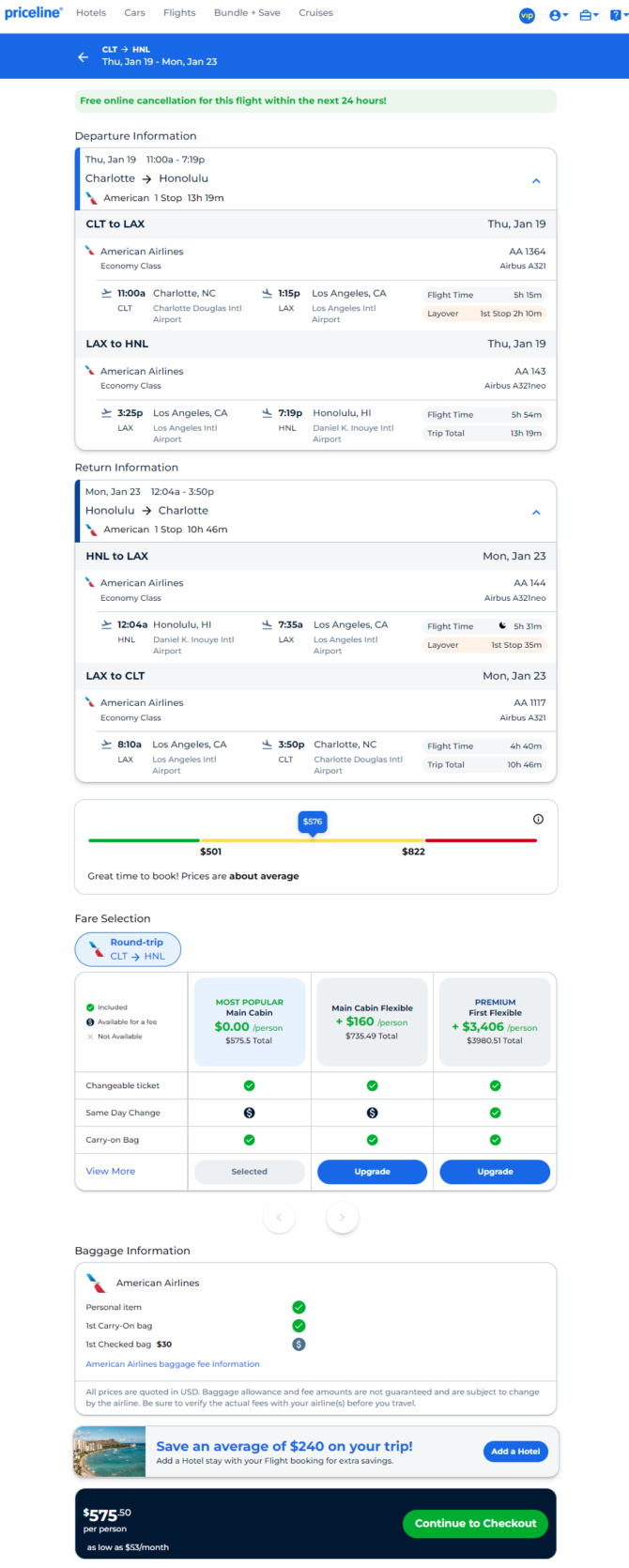Click the Same Day Change checkmark for First Flexible
This screenshot has width=629, height=1568.
pos(495,1113)
